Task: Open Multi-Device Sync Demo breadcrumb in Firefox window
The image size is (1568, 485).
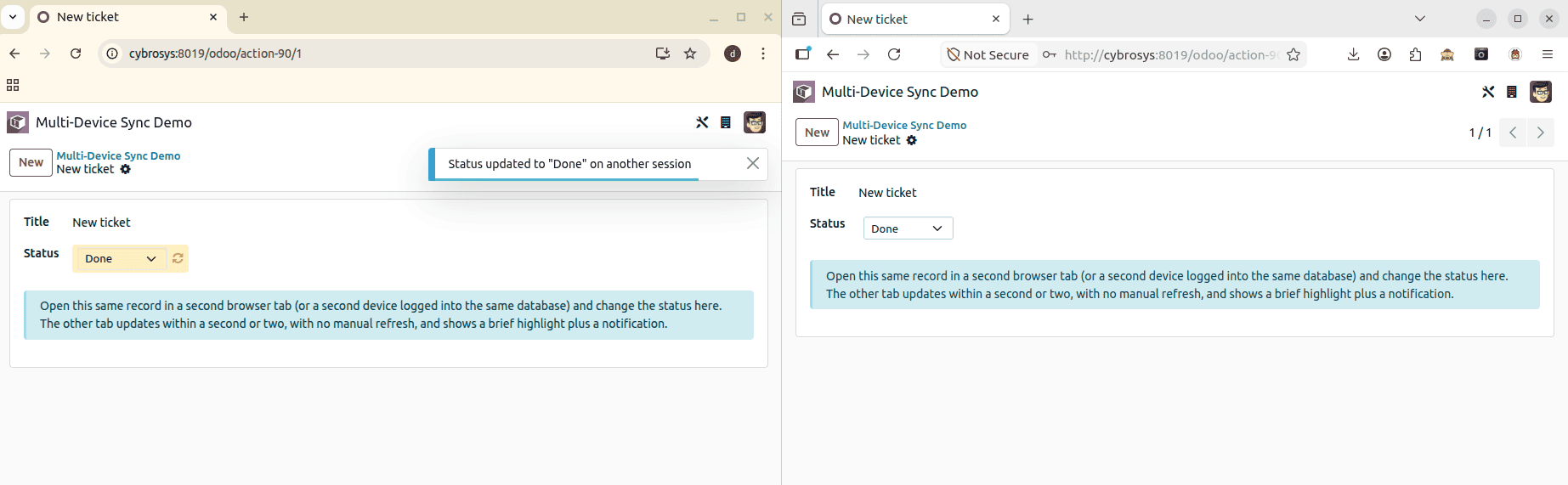Action: tap(904, 125)
